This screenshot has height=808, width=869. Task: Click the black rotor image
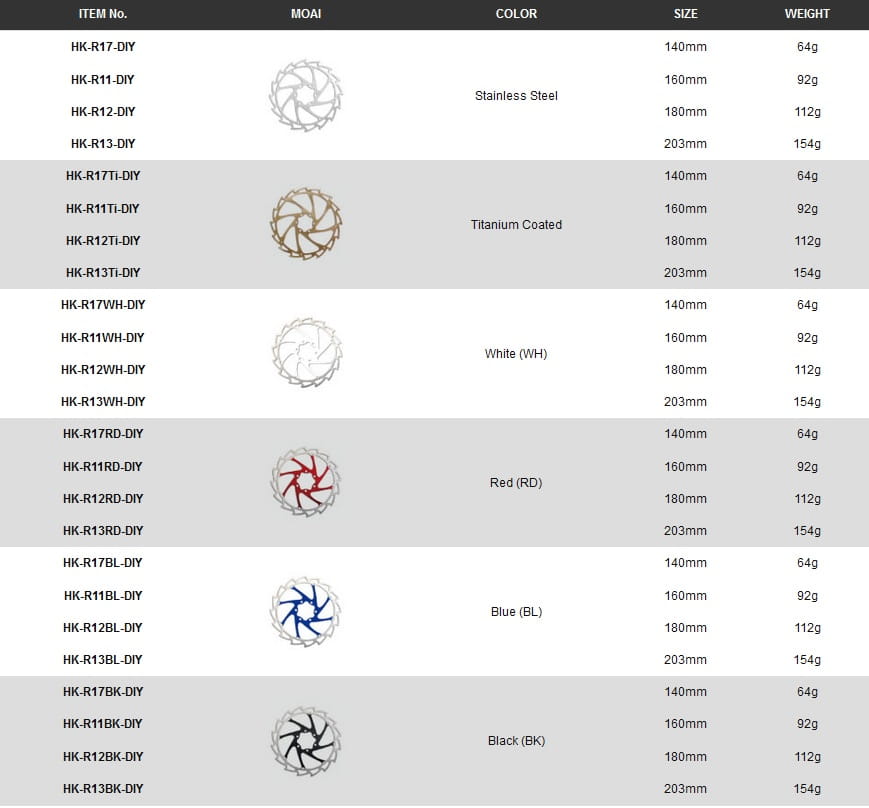(305, 740)
